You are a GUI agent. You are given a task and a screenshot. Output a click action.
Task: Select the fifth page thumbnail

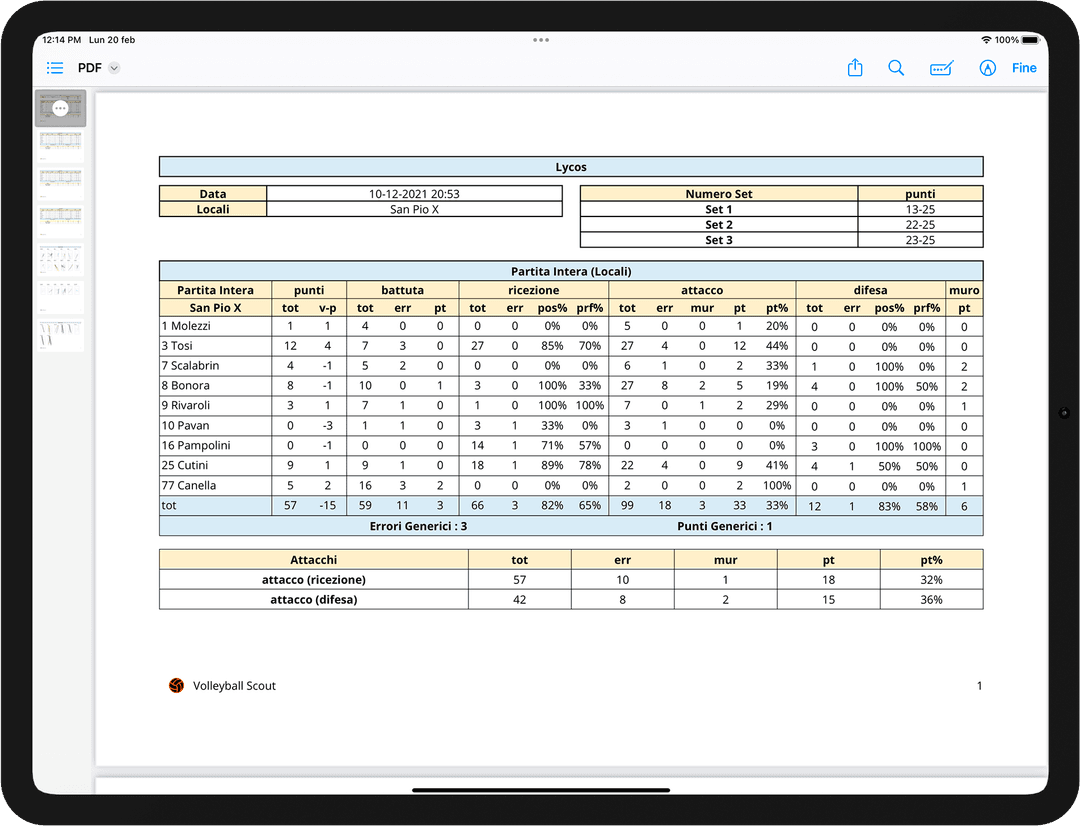(61, 260)
